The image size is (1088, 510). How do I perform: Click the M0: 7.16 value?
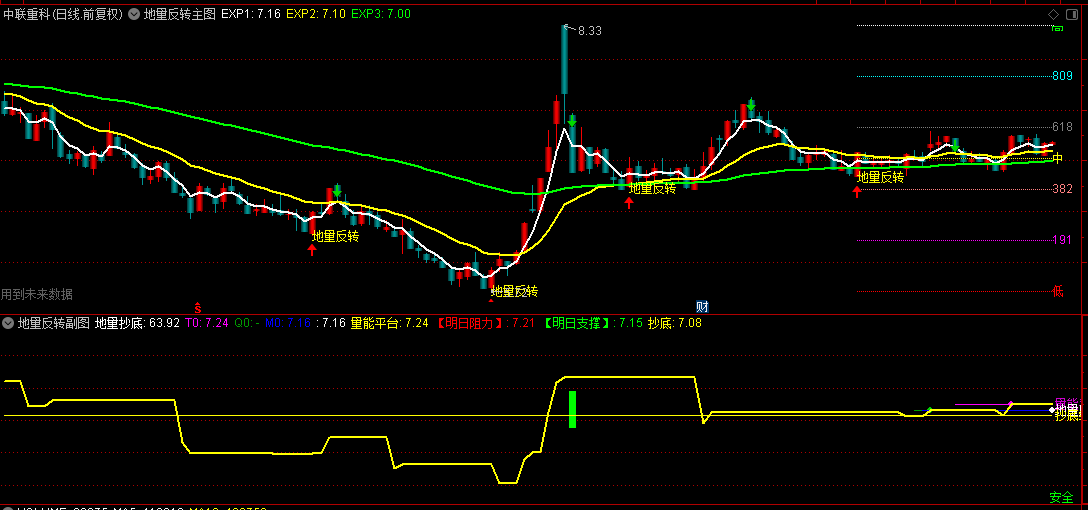point(289,323)
